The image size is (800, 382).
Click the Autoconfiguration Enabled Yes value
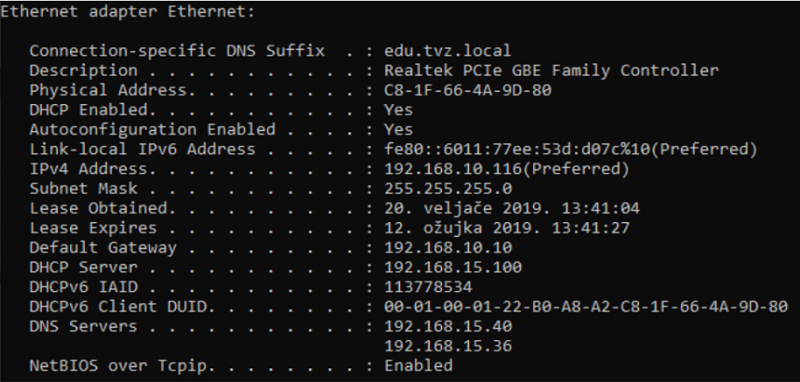398,130
